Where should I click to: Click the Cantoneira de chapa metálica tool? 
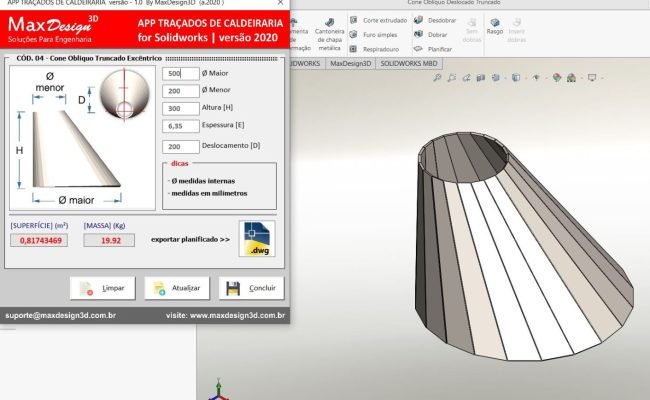[x=329, y=34]
